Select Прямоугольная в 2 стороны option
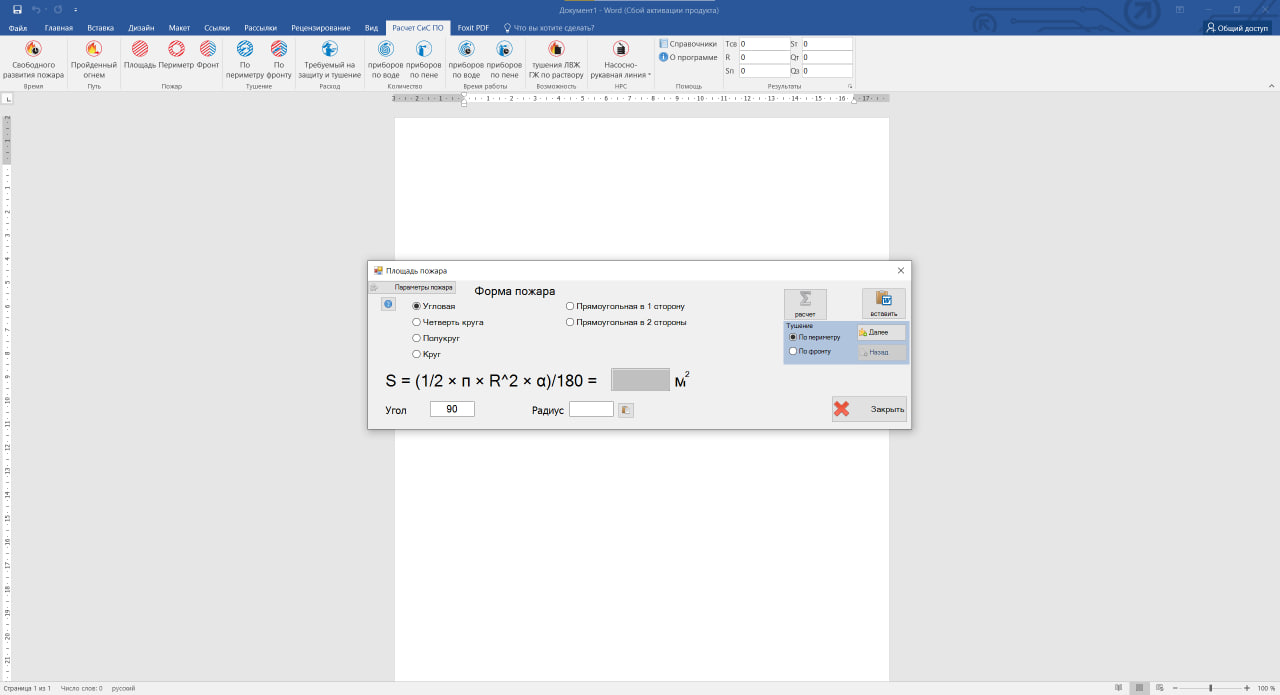This screenshot has width=1280, height=695. 570,323
